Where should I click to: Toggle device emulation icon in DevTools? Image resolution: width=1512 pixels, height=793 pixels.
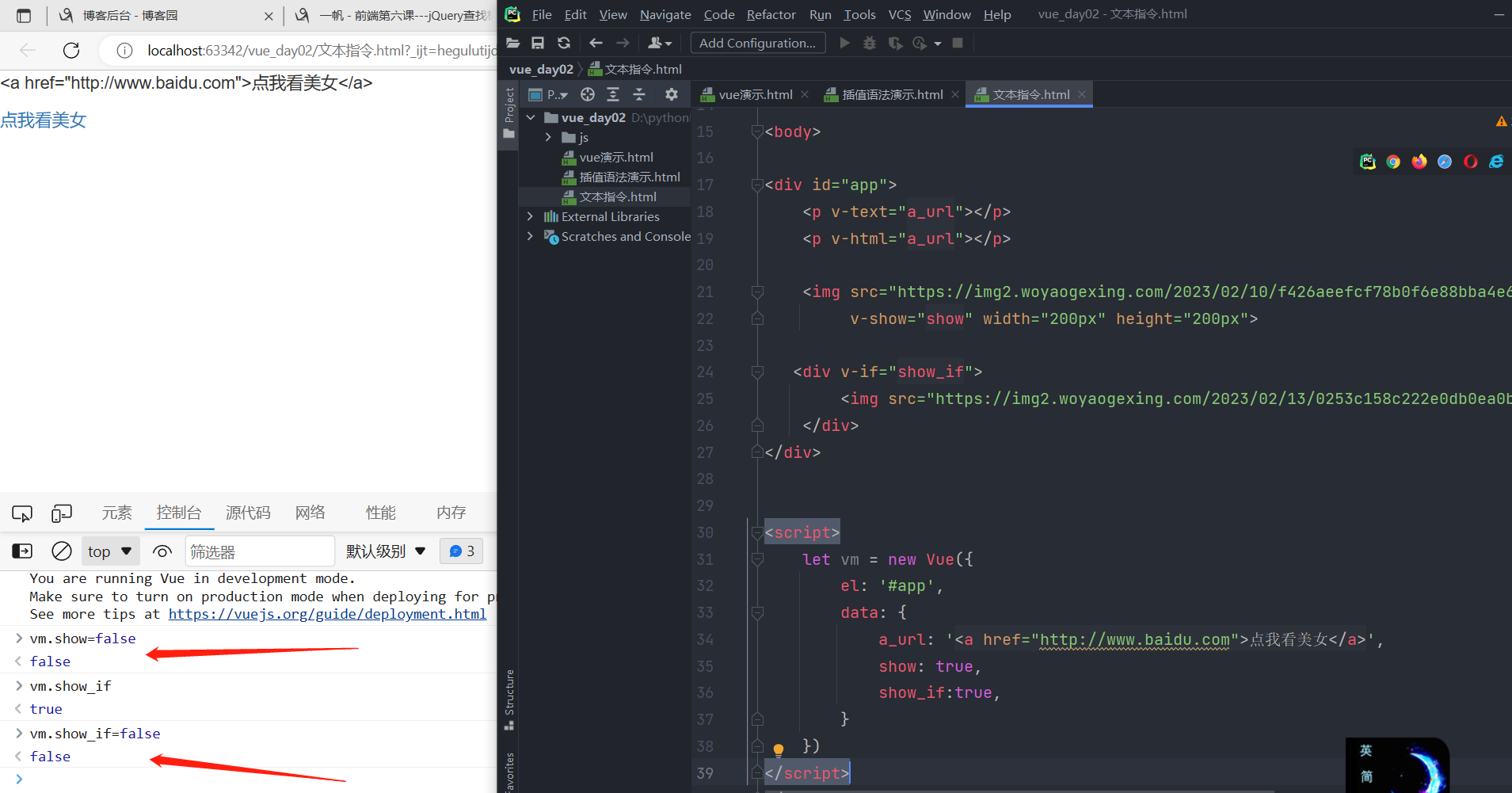tap(62, 513)
